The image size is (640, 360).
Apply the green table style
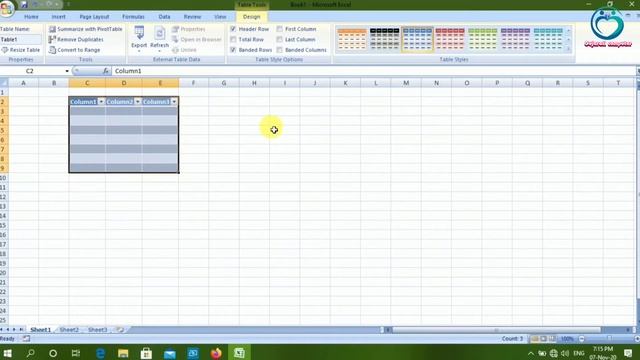(482, 39)
